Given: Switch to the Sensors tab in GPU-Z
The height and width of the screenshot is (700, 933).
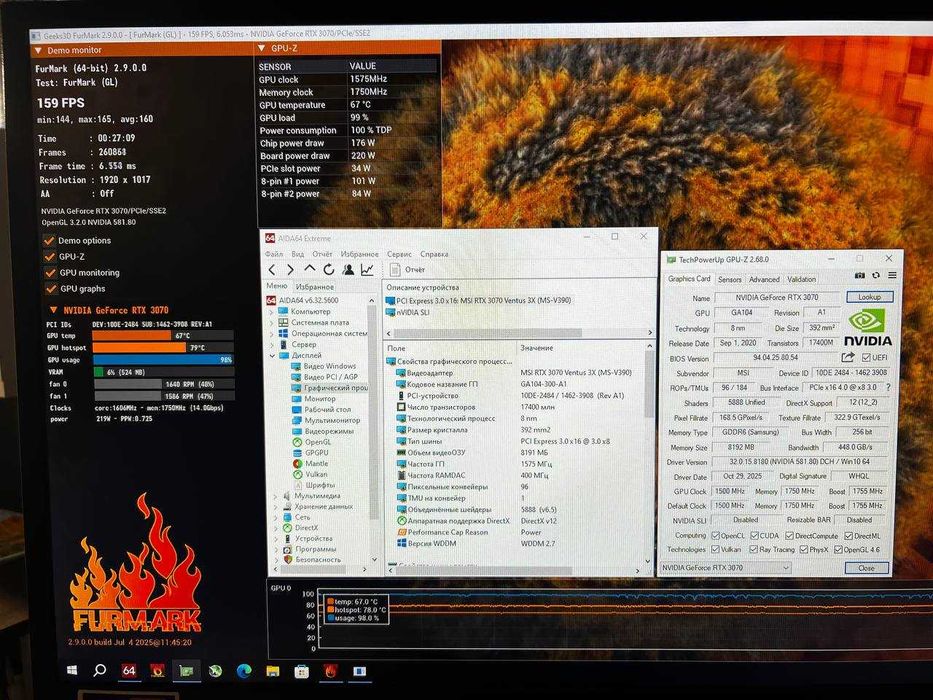Looking at the screenshot, I should click(730, 279).
